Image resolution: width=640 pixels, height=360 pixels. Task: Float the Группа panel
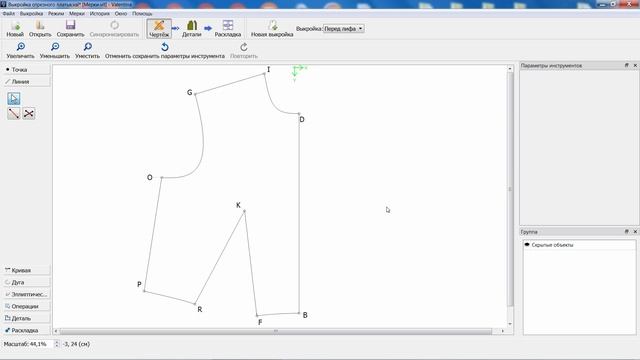627,231
